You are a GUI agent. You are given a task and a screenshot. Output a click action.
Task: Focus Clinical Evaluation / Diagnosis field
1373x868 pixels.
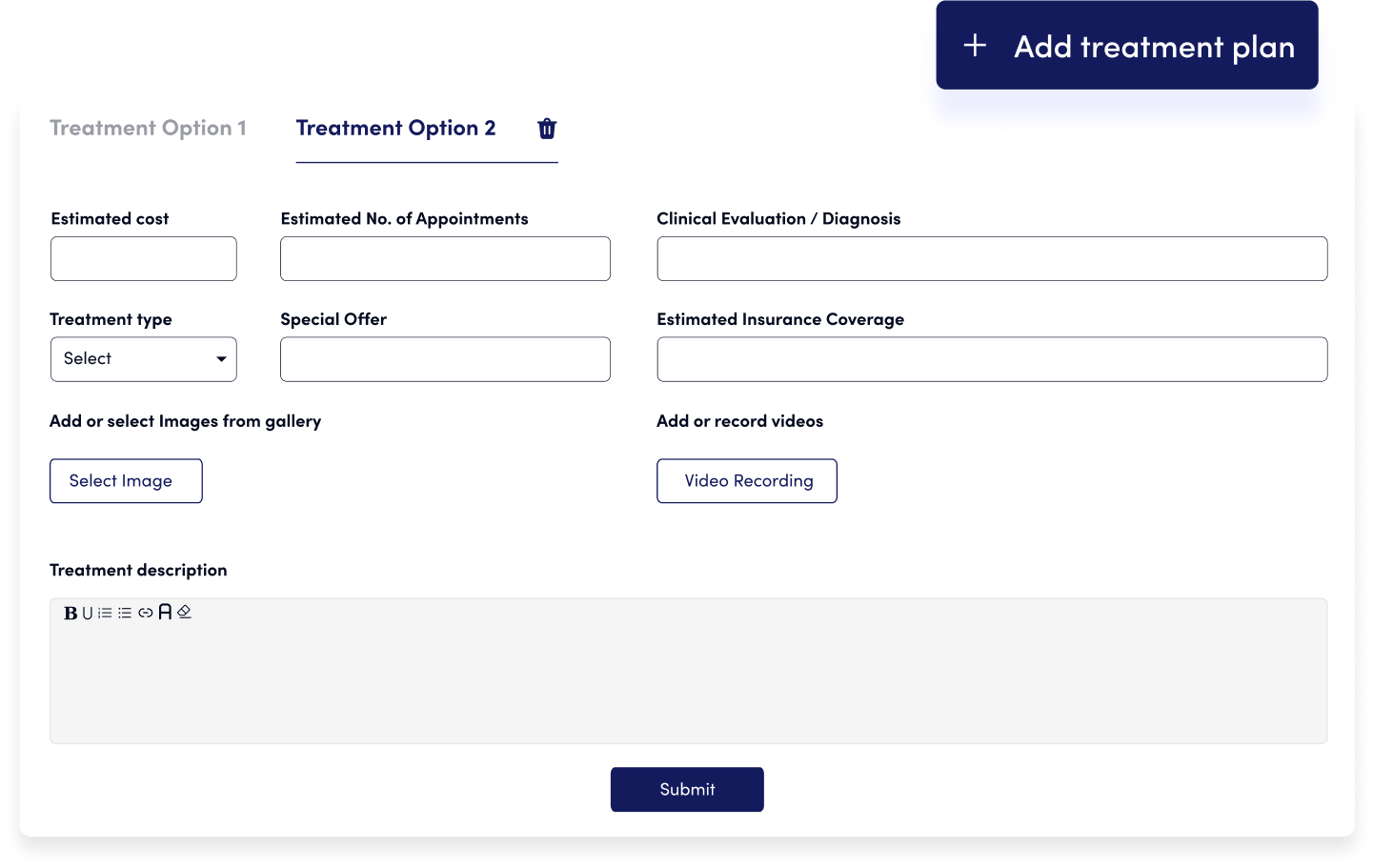coord(992,259)
